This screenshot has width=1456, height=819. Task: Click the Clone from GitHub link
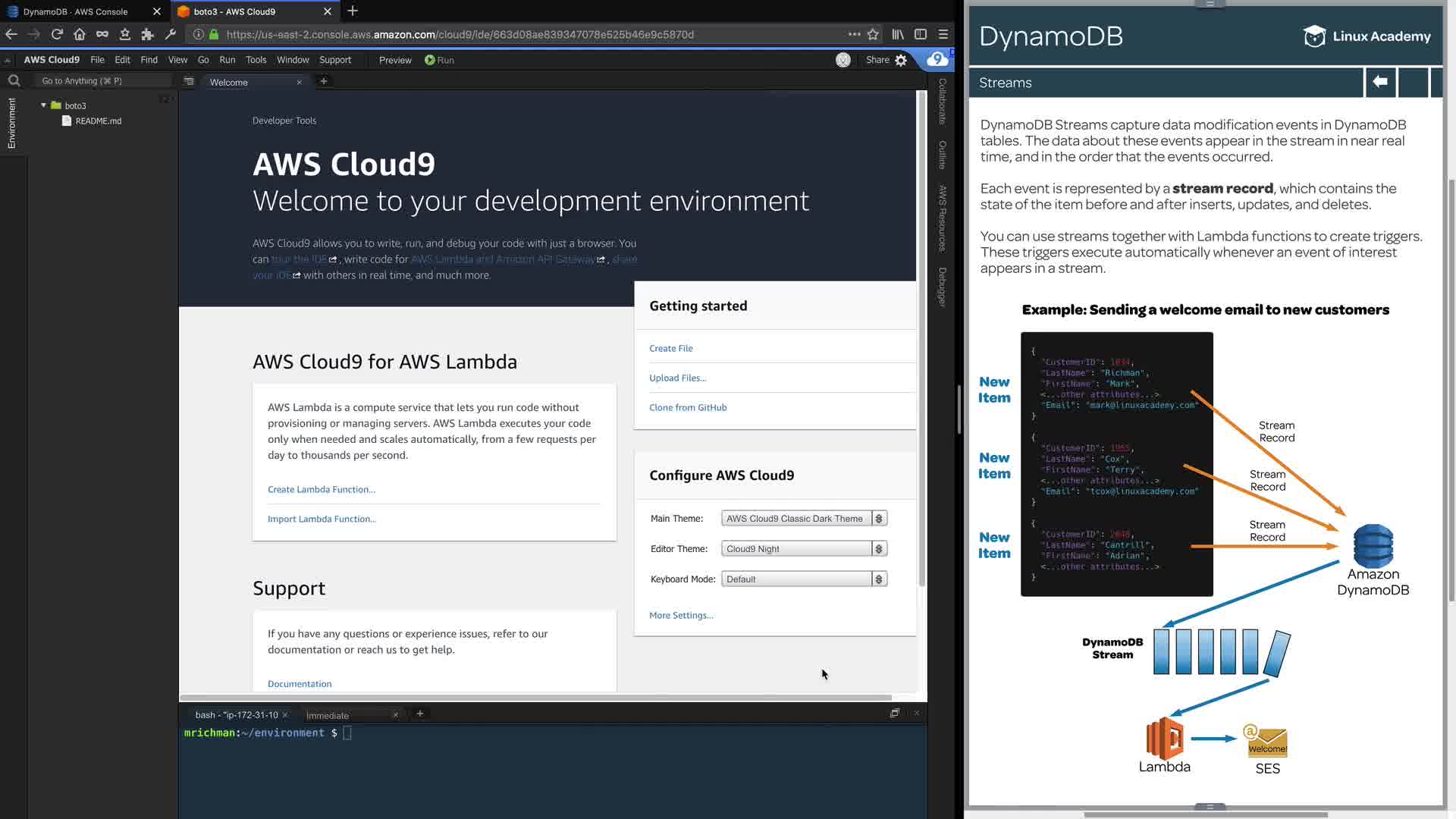(x=688, y=408)
